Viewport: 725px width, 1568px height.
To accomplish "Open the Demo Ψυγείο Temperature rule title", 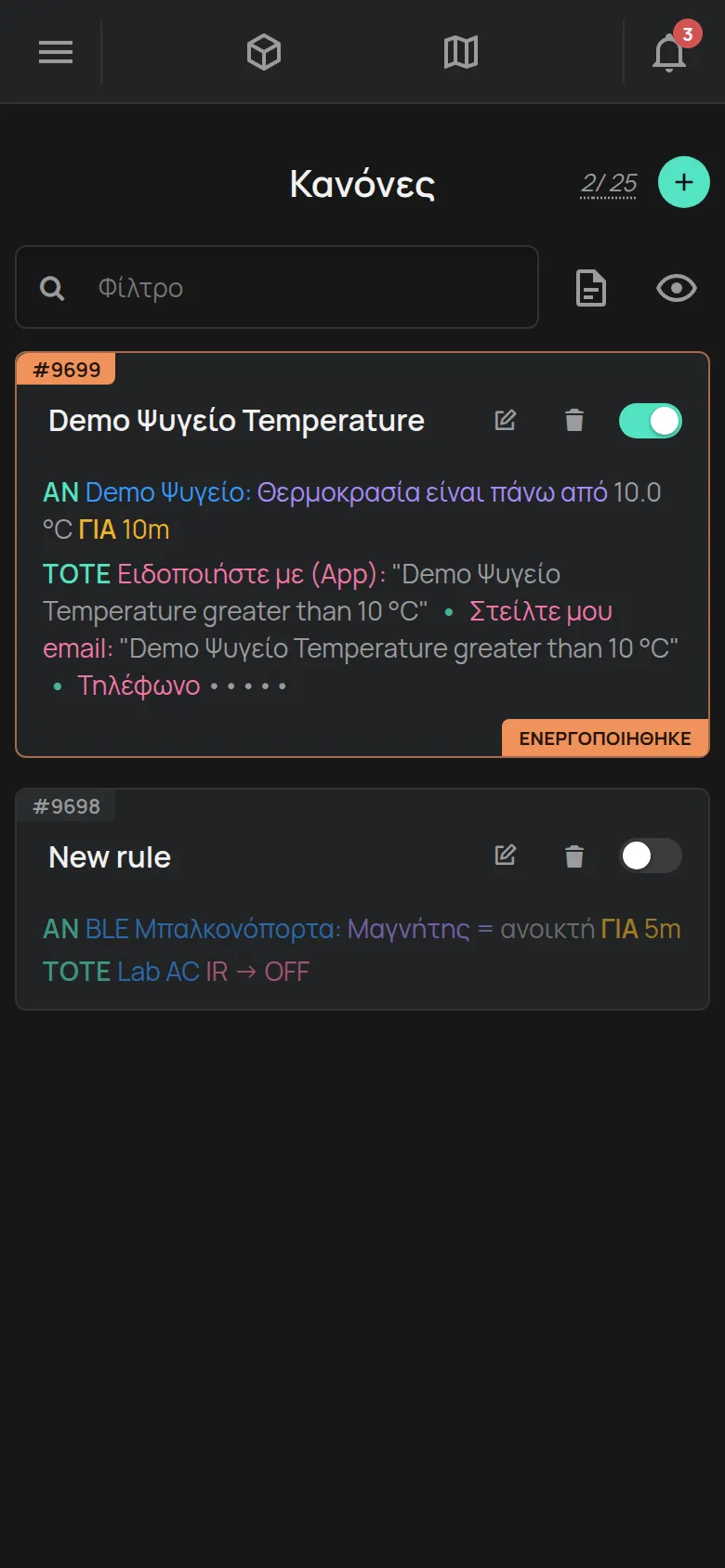I will pyautogui.click(x=236, y=421).
